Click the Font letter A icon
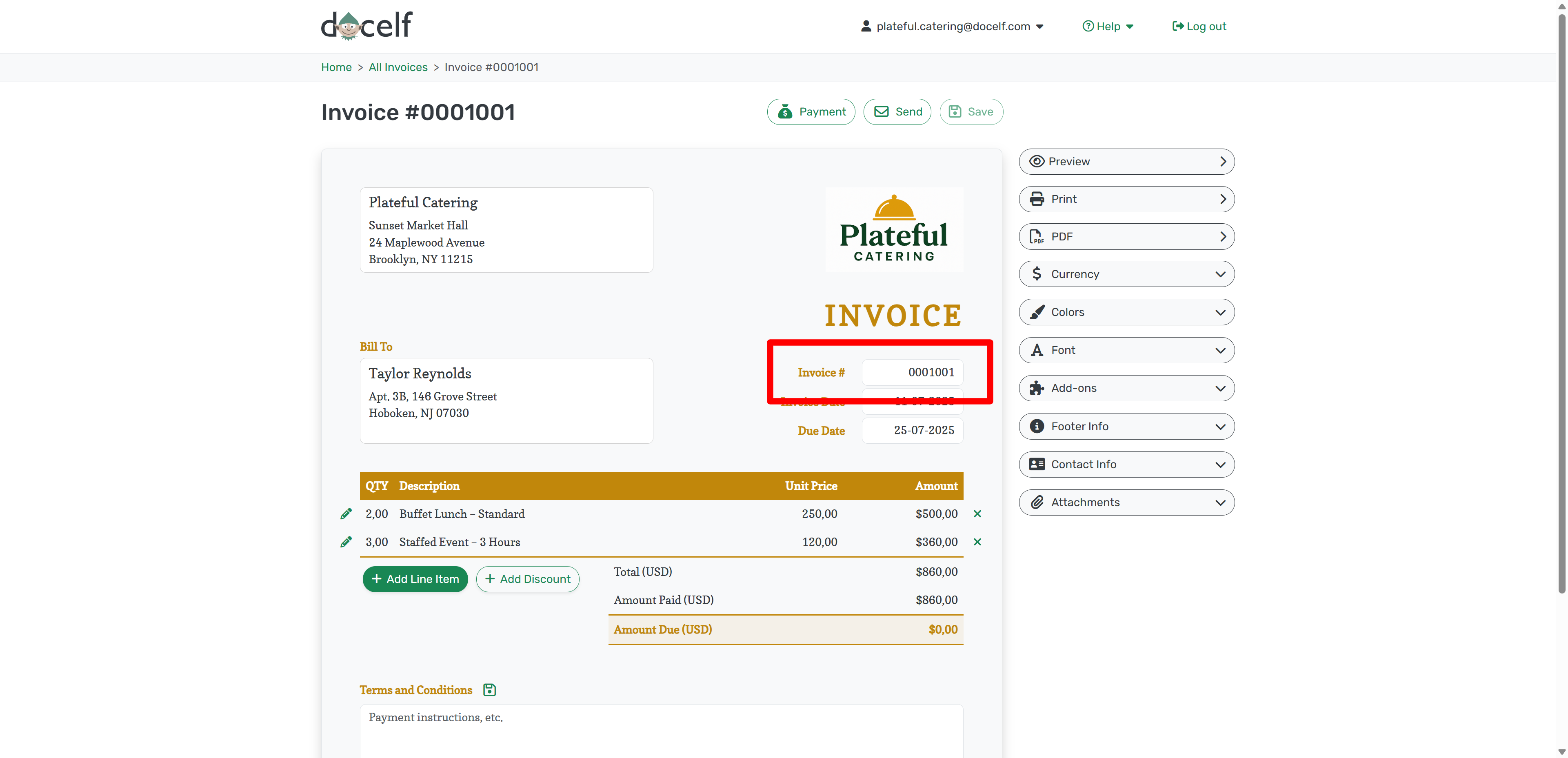Viewport: 1568px width, 758px height. pos(1037,350)
